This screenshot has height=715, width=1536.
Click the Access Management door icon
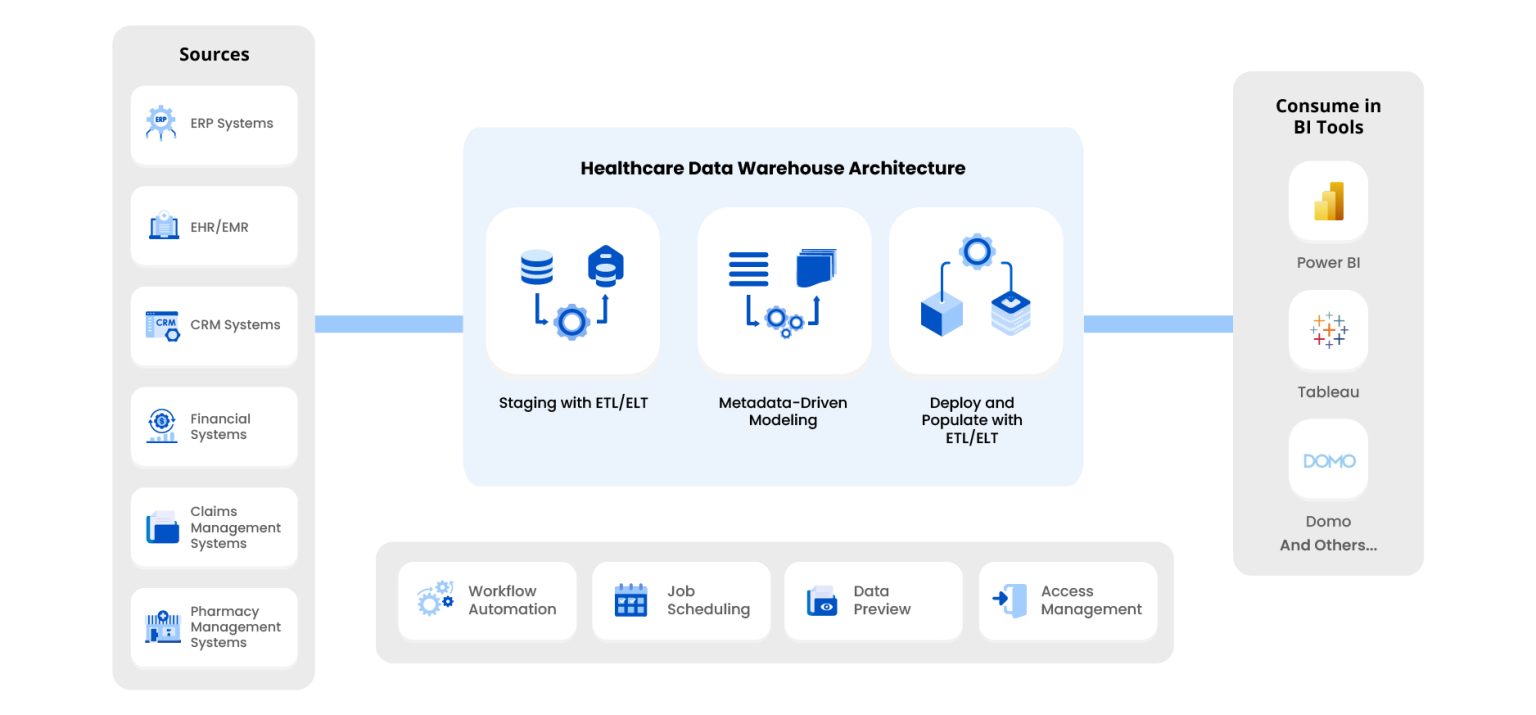click(1010, 600)
